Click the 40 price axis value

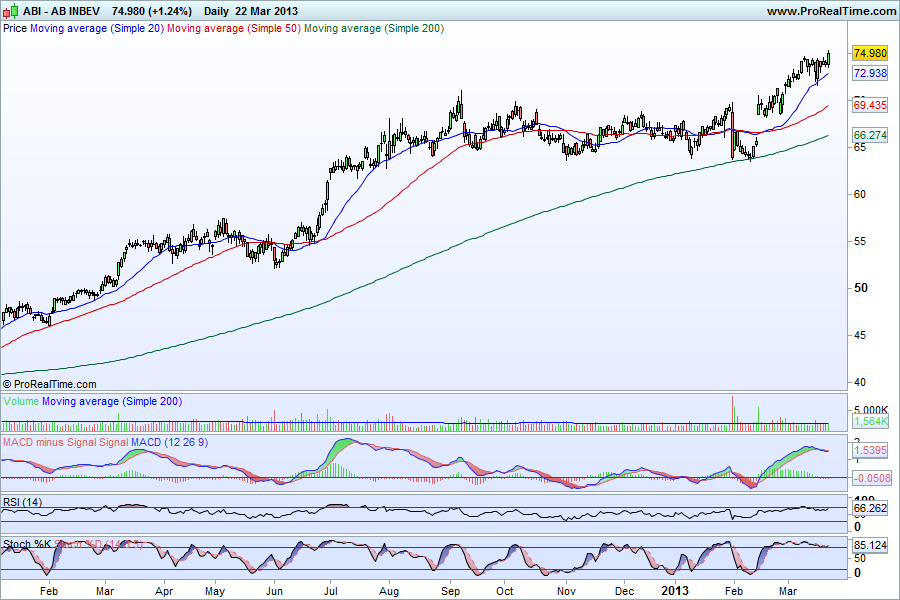(x=859, y=382)
